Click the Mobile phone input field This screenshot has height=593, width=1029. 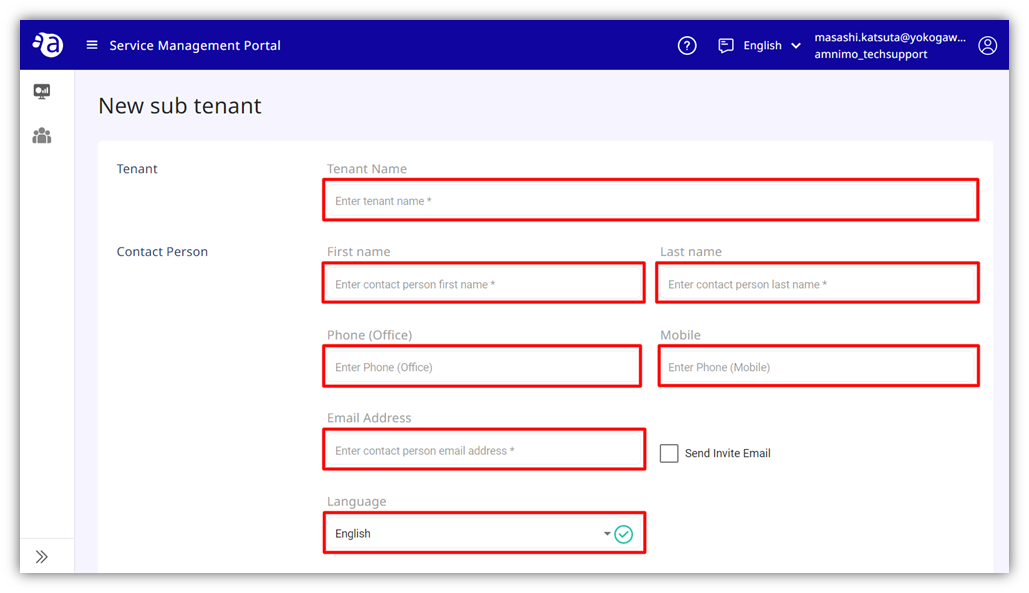coord(818,367)
